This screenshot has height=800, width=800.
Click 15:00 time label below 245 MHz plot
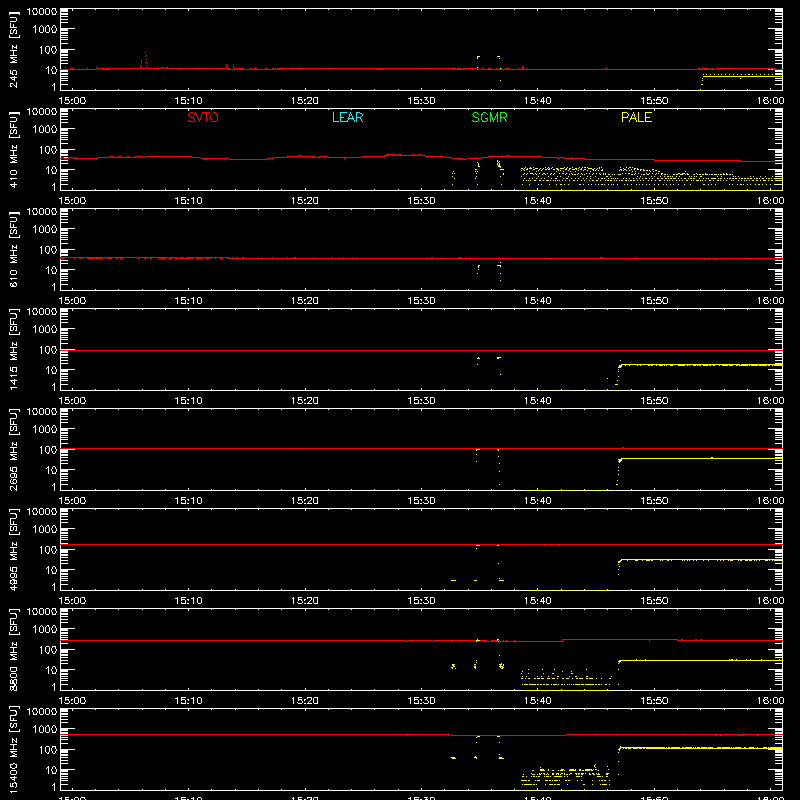click(x=72, y=101)
